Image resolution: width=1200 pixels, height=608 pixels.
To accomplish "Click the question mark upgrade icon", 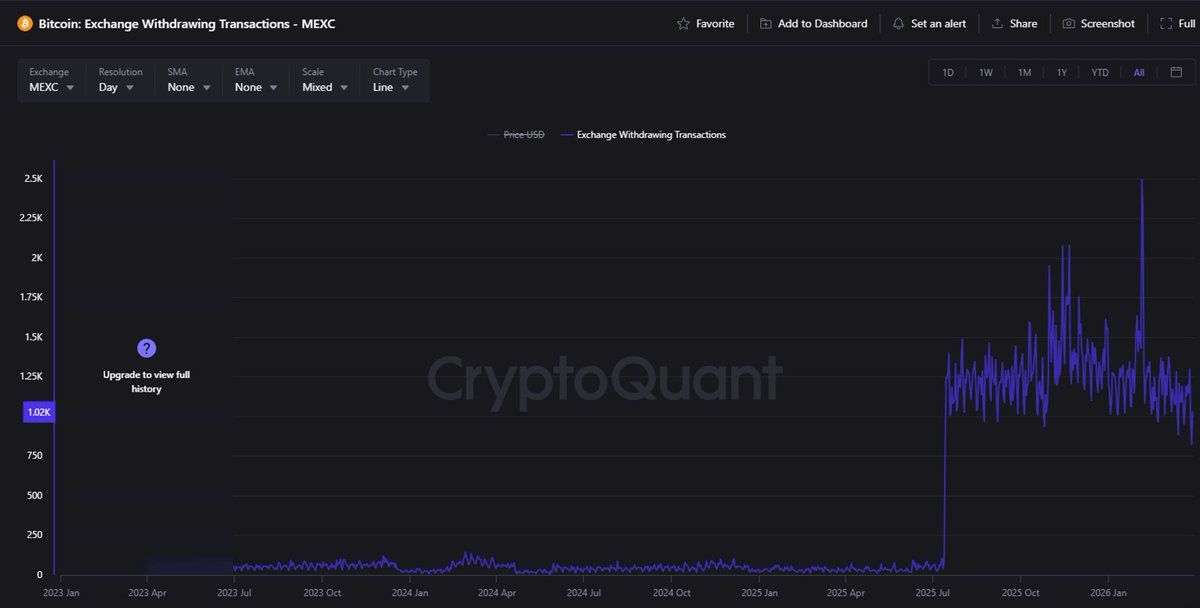I will point(147,348).
